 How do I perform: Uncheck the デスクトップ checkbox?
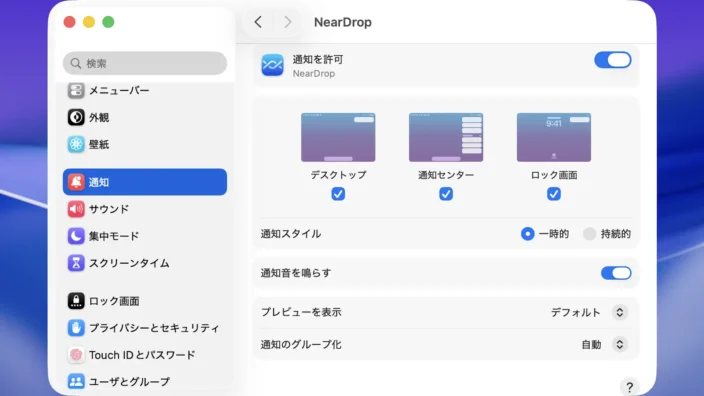(338, 194)
